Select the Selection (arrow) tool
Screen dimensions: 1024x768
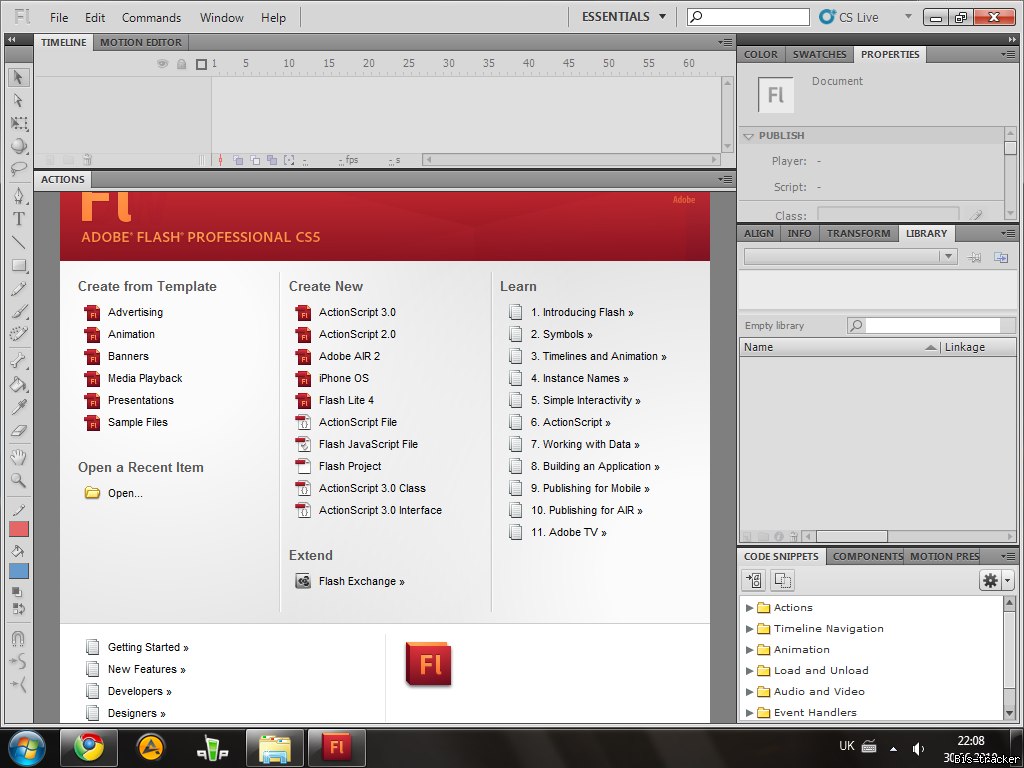pos(18,77)
